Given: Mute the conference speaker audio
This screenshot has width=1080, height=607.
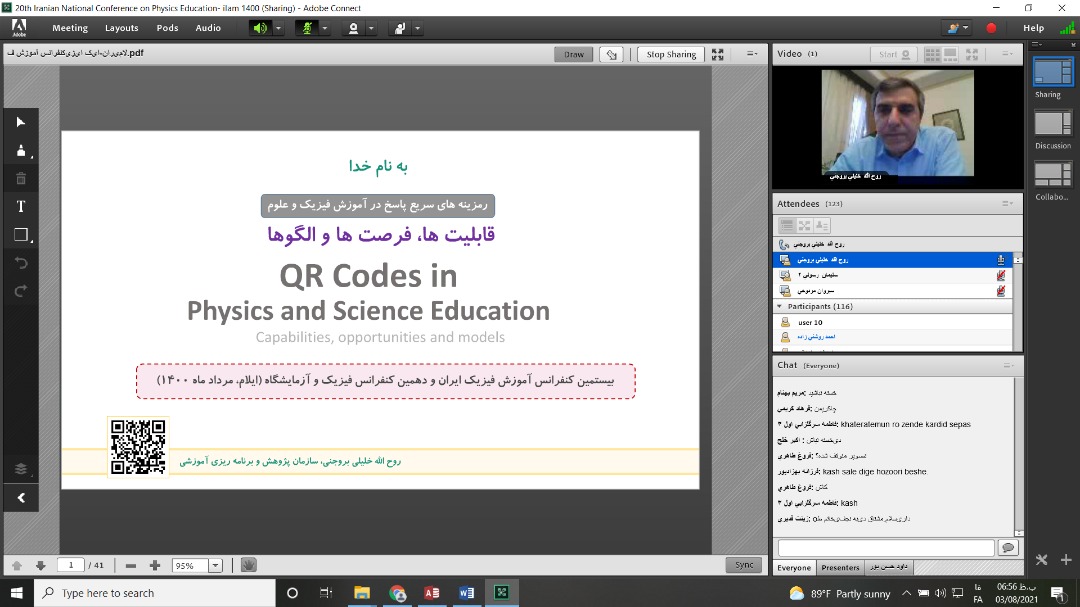Looking at the screenshot, I should pos(260,28).
